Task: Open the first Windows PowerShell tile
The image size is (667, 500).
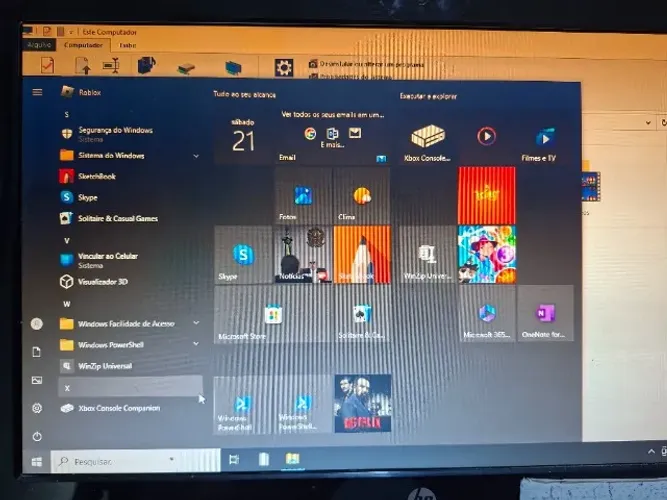Action: 243,404
